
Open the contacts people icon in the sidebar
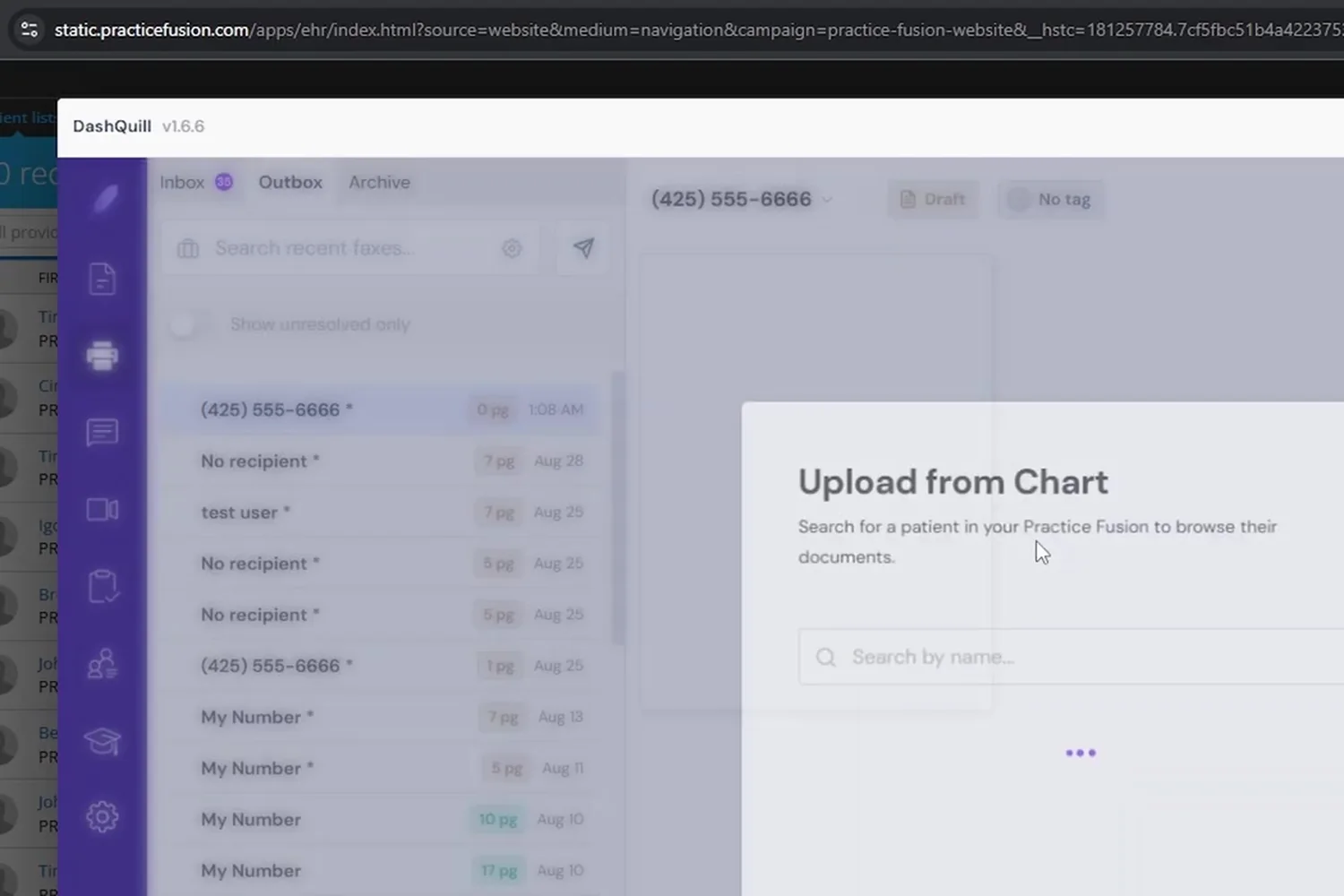(x=102, y=664)
